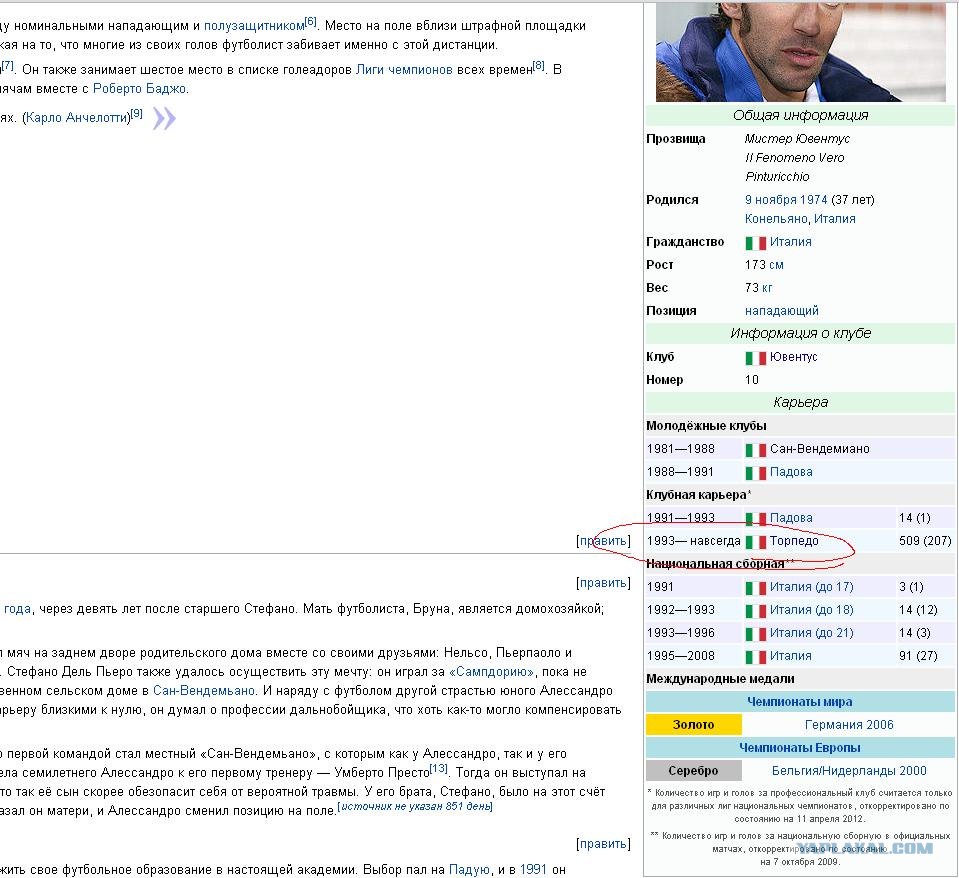Click the [править] link above the года paragraph
Screen dimensions: 959x878
click(x=603, y=583)
